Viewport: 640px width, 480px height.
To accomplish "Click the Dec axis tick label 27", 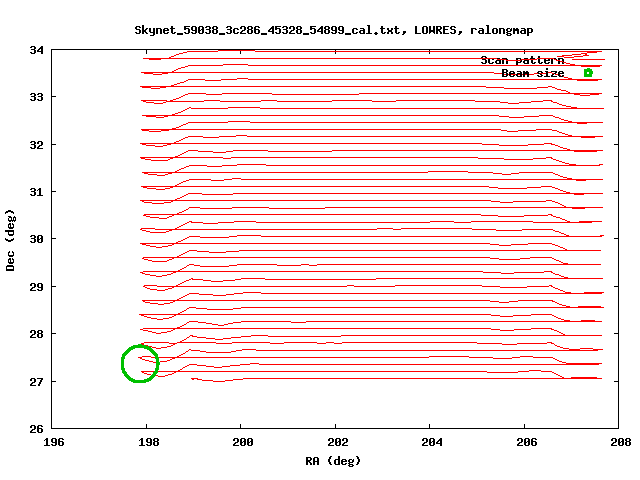I will pos(36,382).
